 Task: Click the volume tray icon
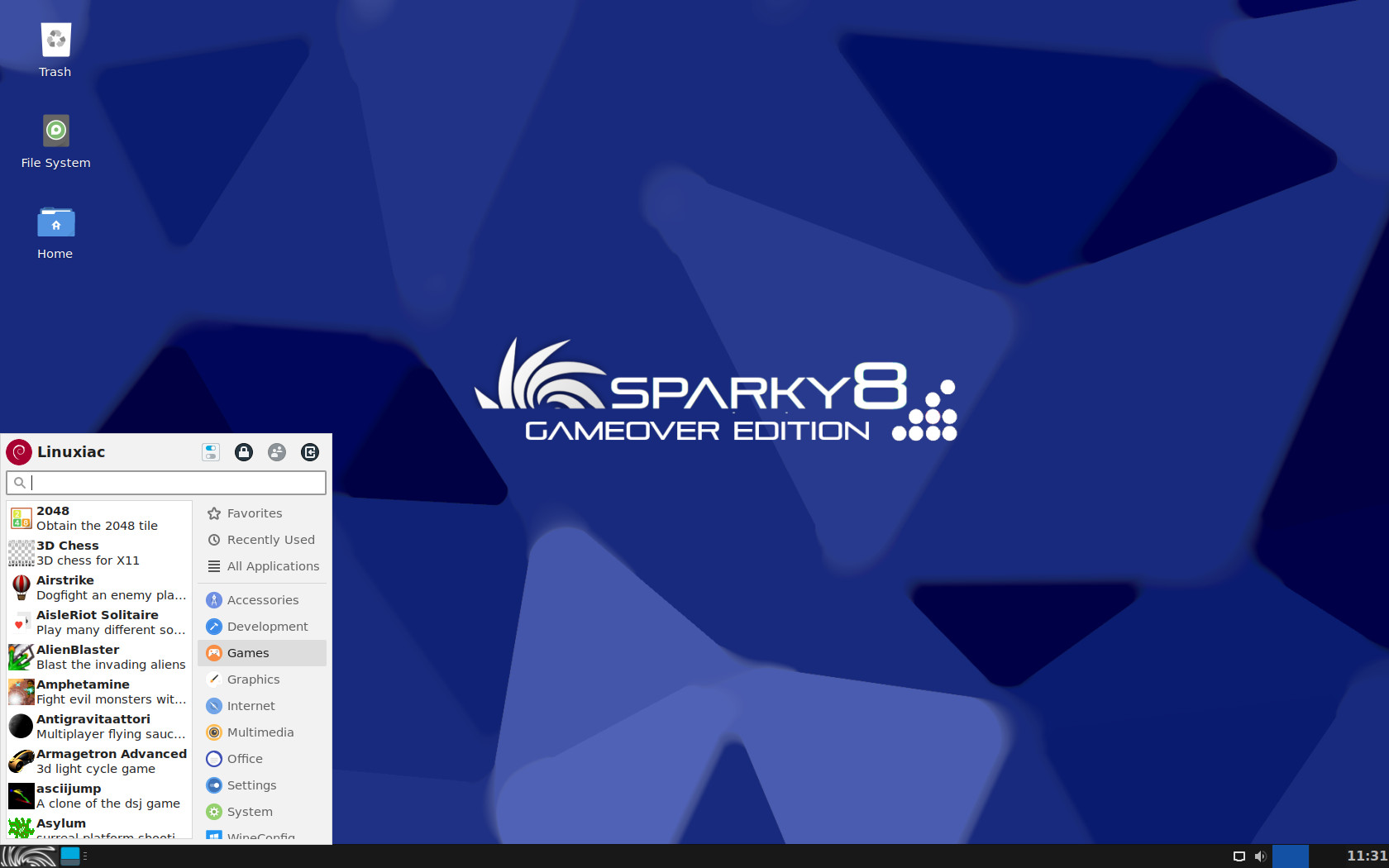point(1260,856)
